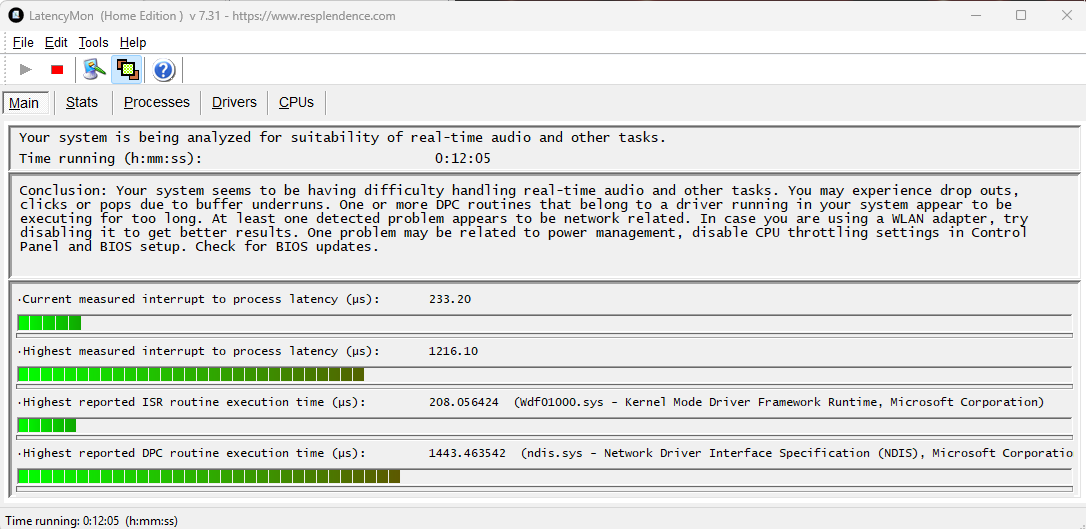Maximize the LatencyMon window
Image resolution: width=1086 pixels, height=529 pixels.
tap(1020, 15)
